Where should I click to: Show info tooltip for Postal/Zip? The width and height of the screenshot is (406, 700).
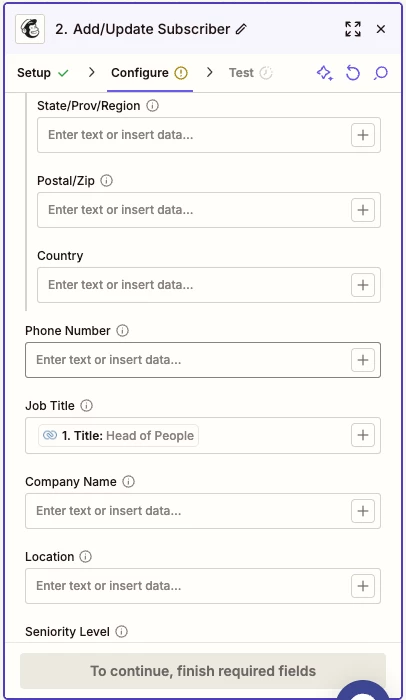106,181
